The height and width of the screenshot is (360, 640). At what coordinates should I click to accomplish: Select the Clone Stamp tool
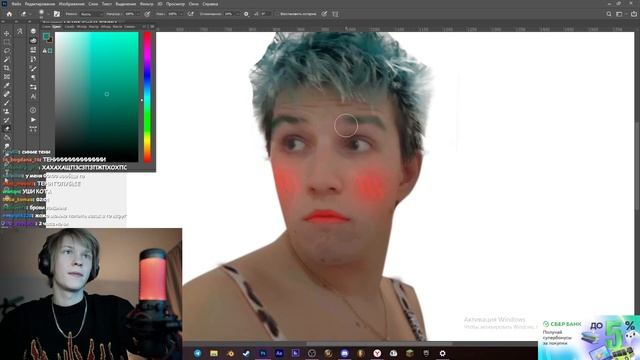pos(7,111)
